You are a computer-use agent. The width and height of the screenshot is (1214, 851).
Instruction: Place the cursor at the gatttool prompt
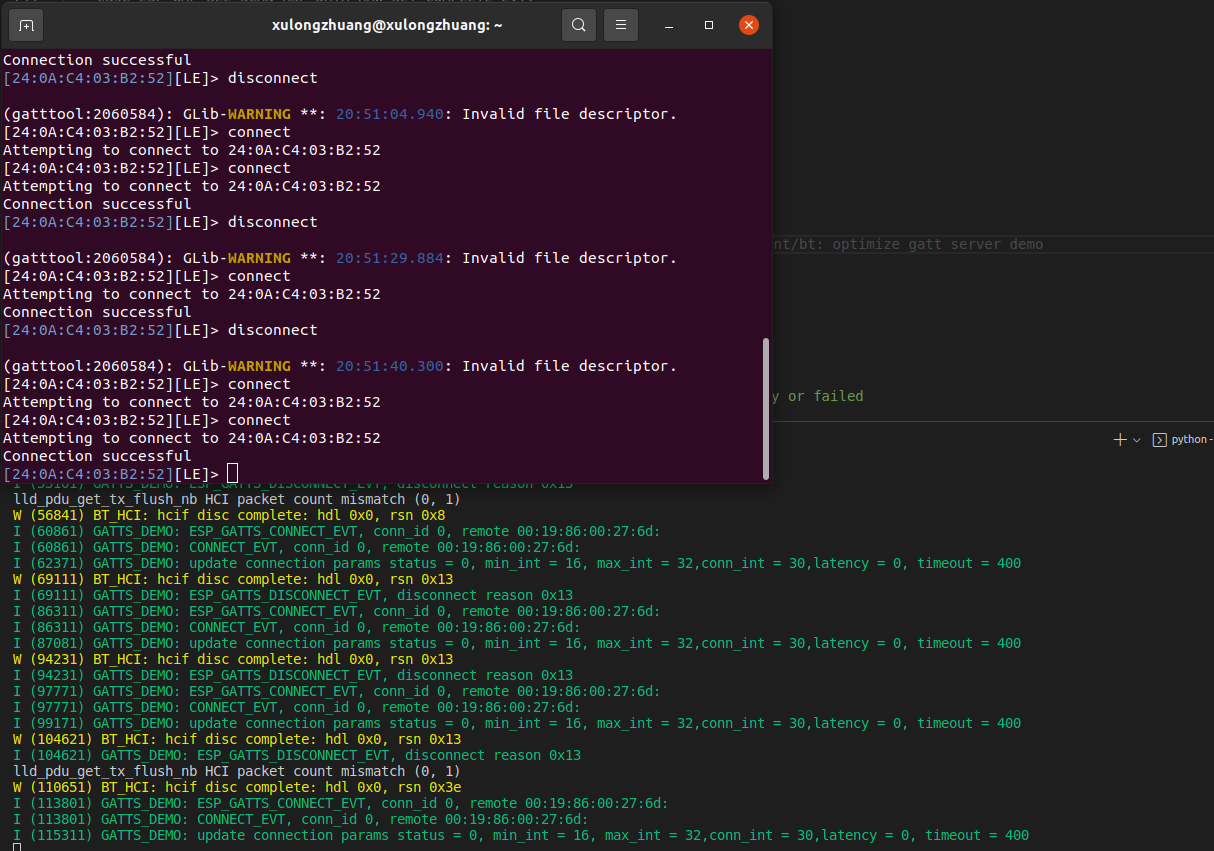point(232,473)
